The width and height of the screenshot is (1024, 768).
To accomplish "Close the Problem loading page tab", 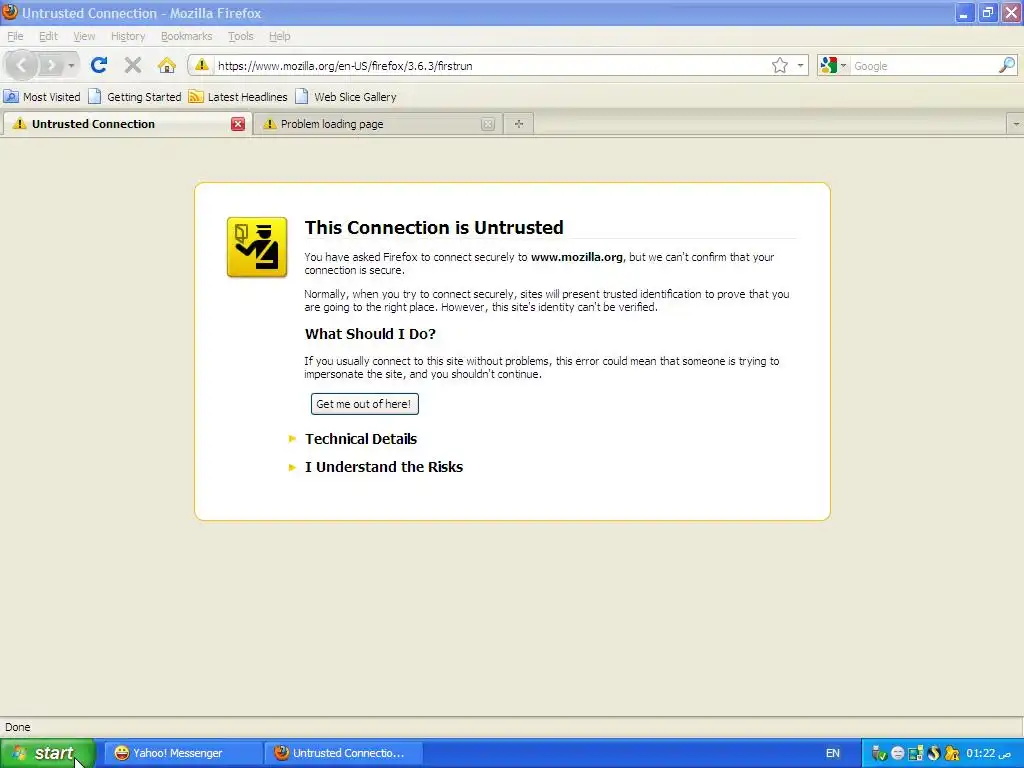I will [x=487, y=124].
